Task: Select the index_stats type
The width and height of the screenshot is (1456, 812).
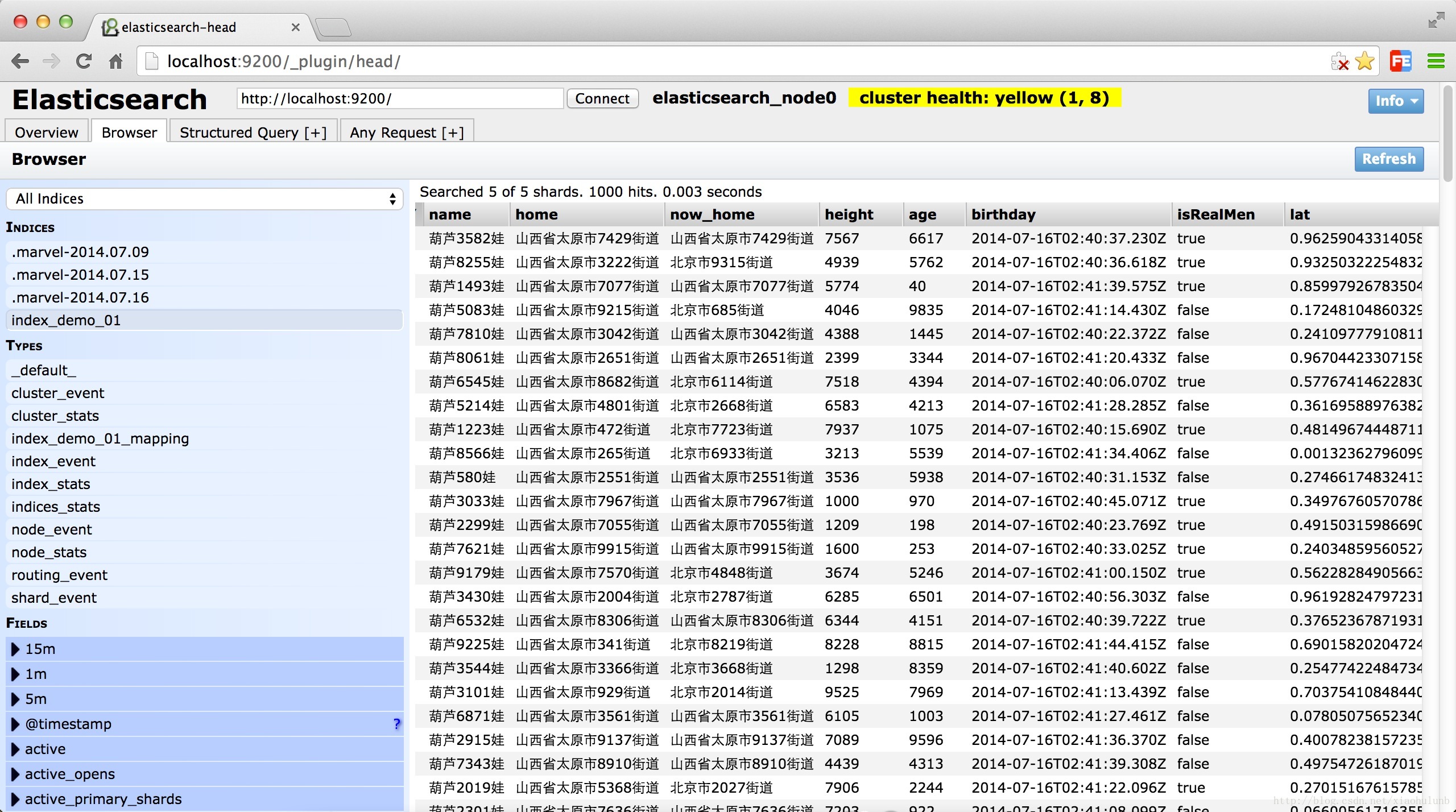Action: (x=205, y=484)
